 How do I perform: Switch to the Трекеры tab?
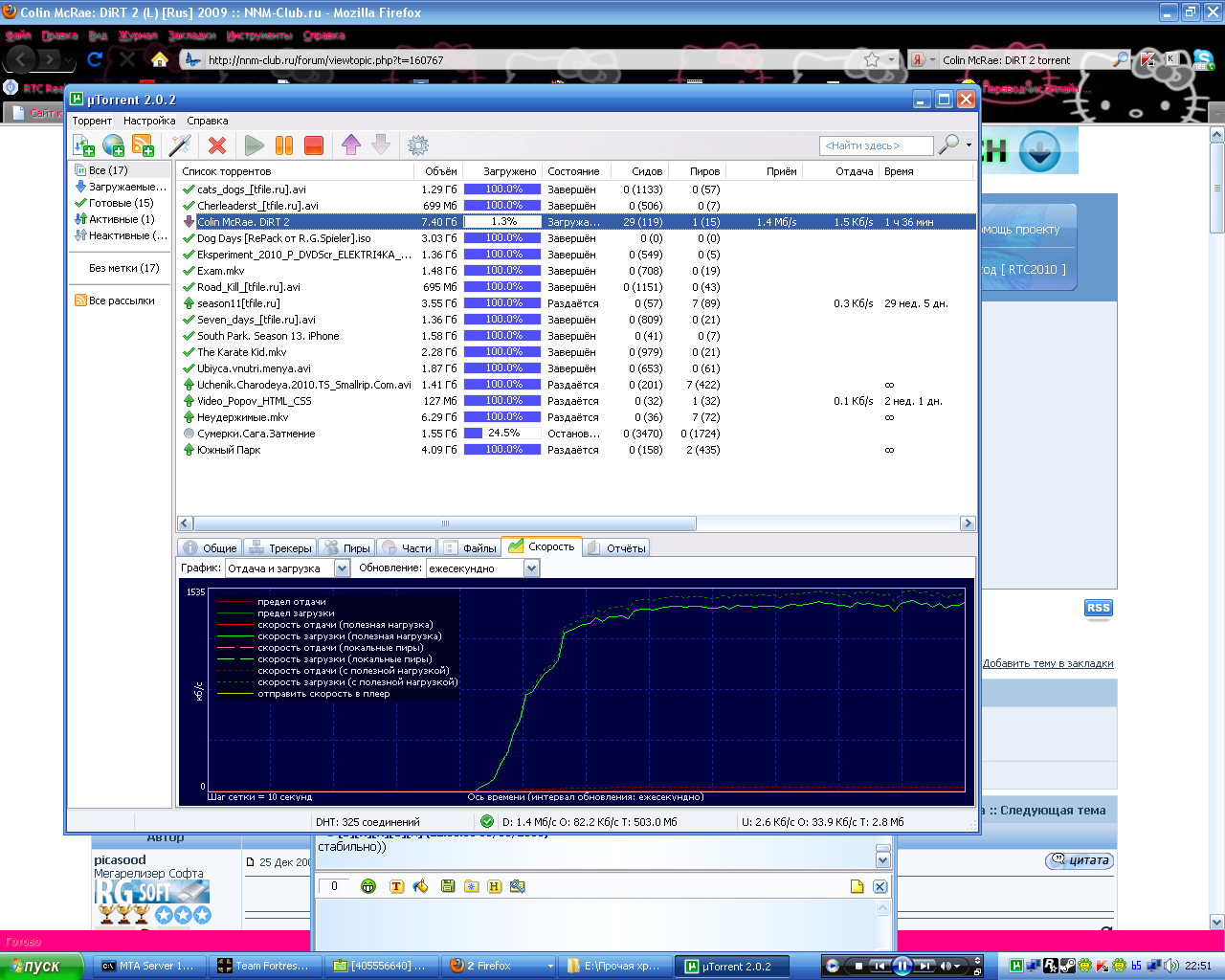coord(281,548)
